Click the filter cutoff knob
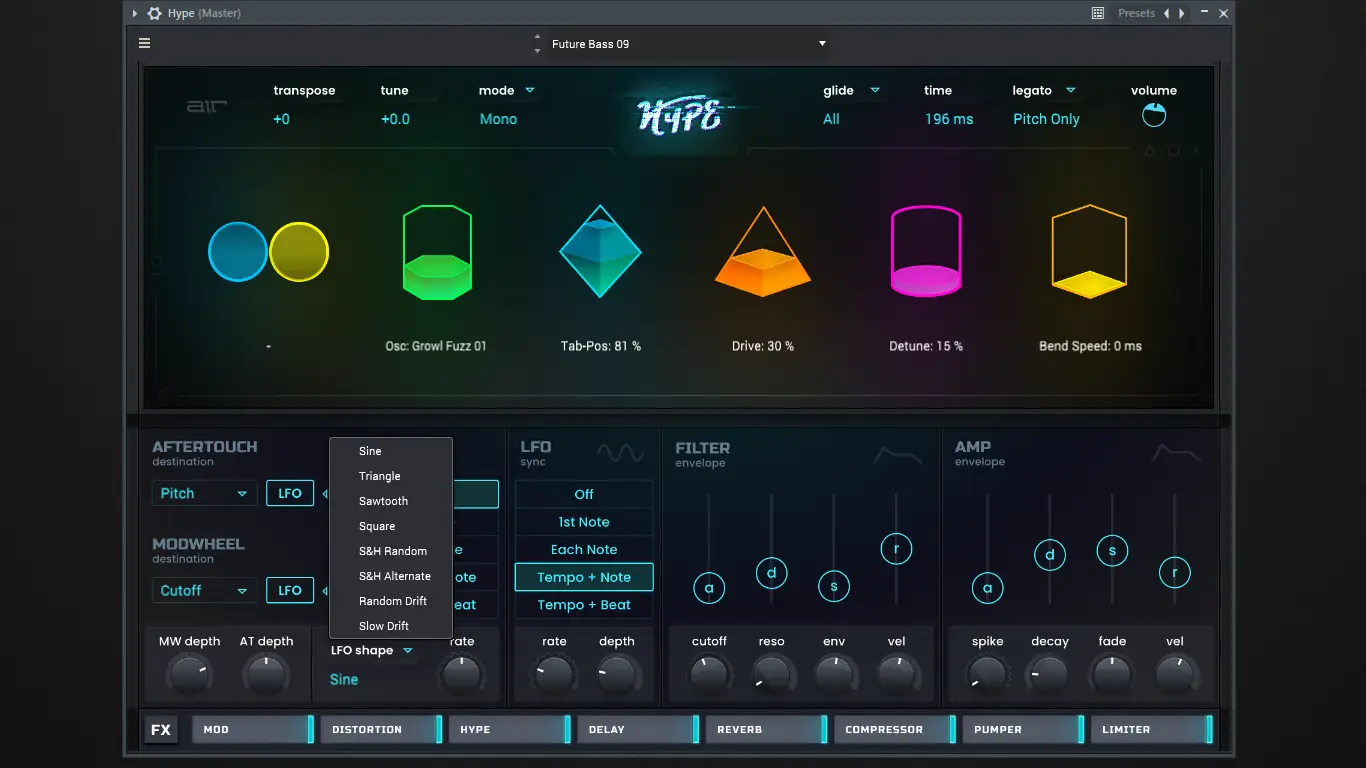The width and height of the screenshot is (1366, 768). coord(709,675)
